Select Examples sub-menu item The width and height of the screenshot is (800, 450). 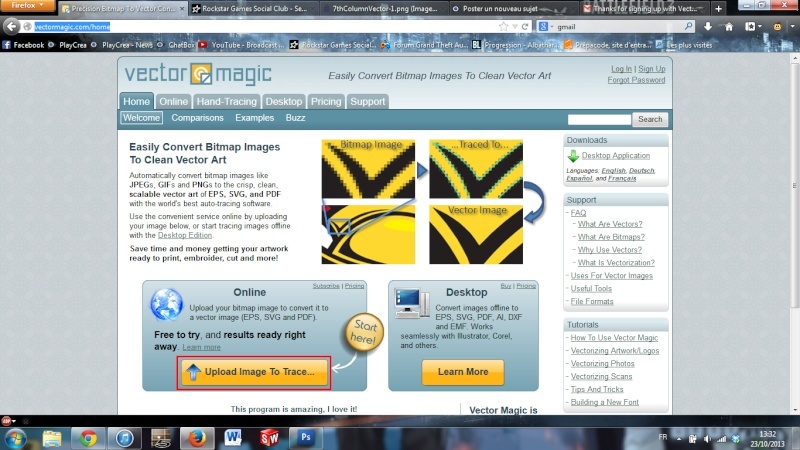coord(255,118)
